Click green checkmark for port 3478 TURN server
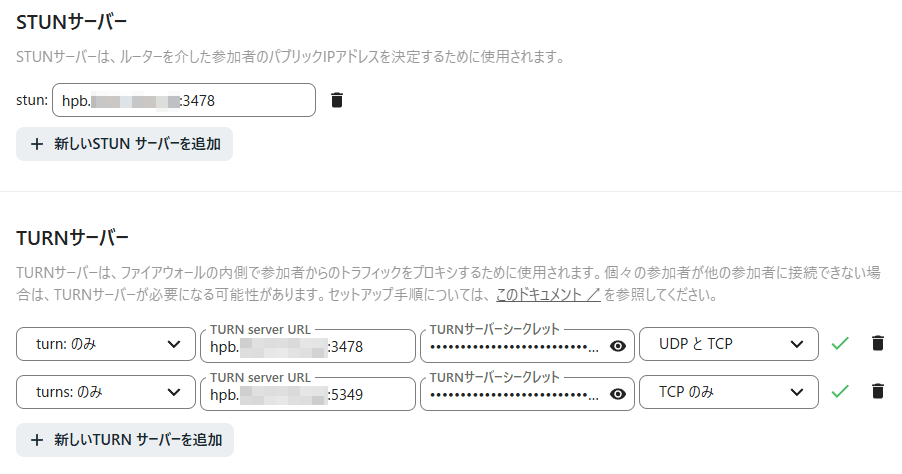 840,343
